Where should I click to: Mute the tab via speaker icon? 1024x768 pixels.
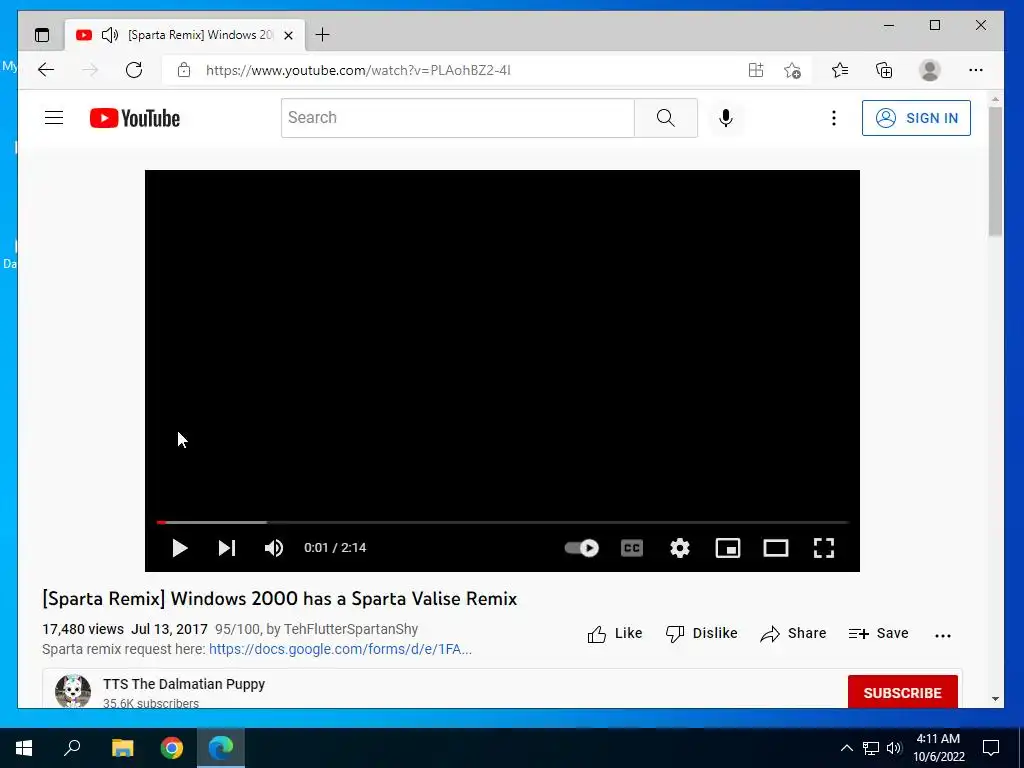coord(110,35)
